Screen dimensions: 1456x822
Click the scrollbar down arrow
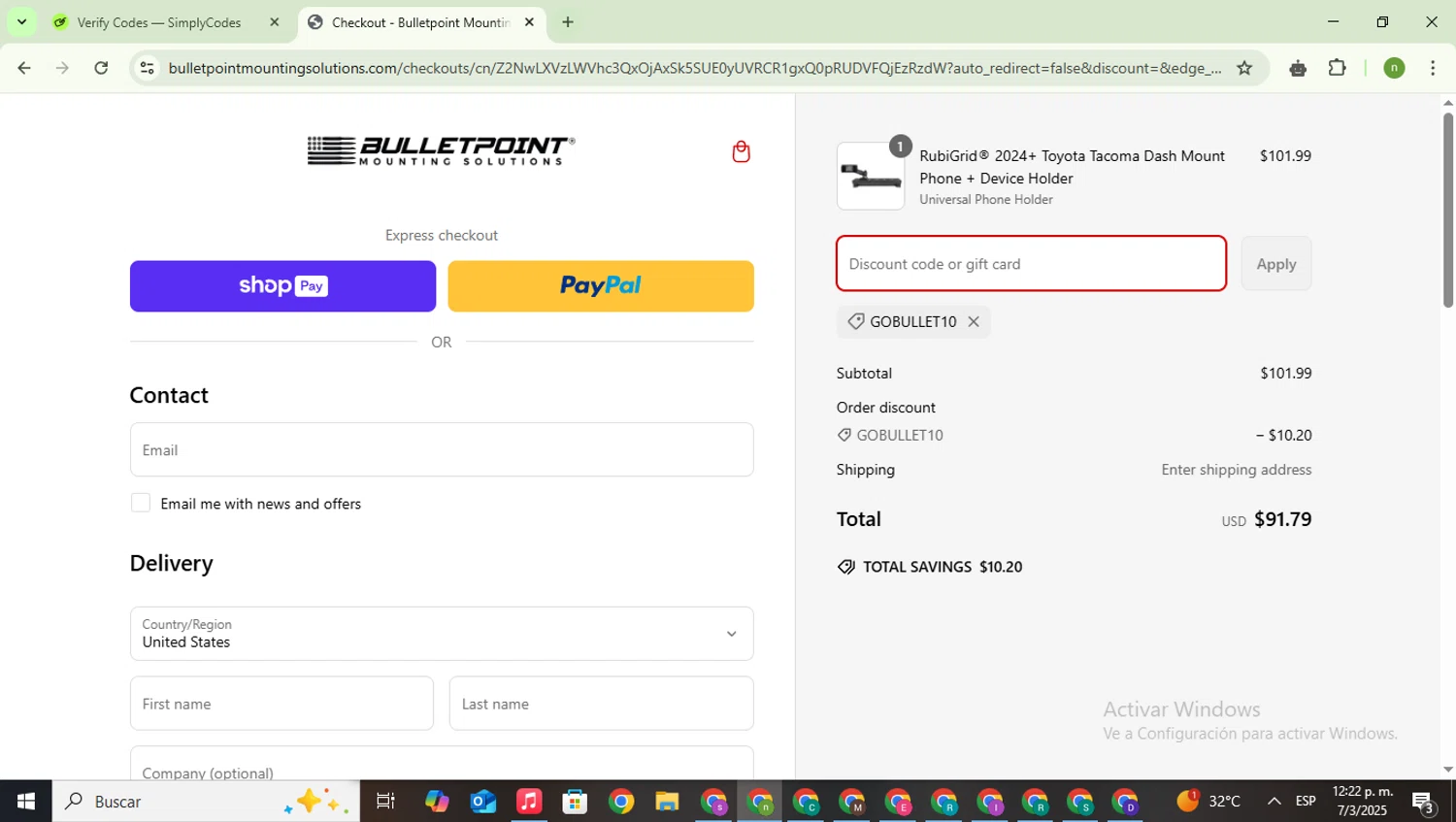coord(1447,770)
